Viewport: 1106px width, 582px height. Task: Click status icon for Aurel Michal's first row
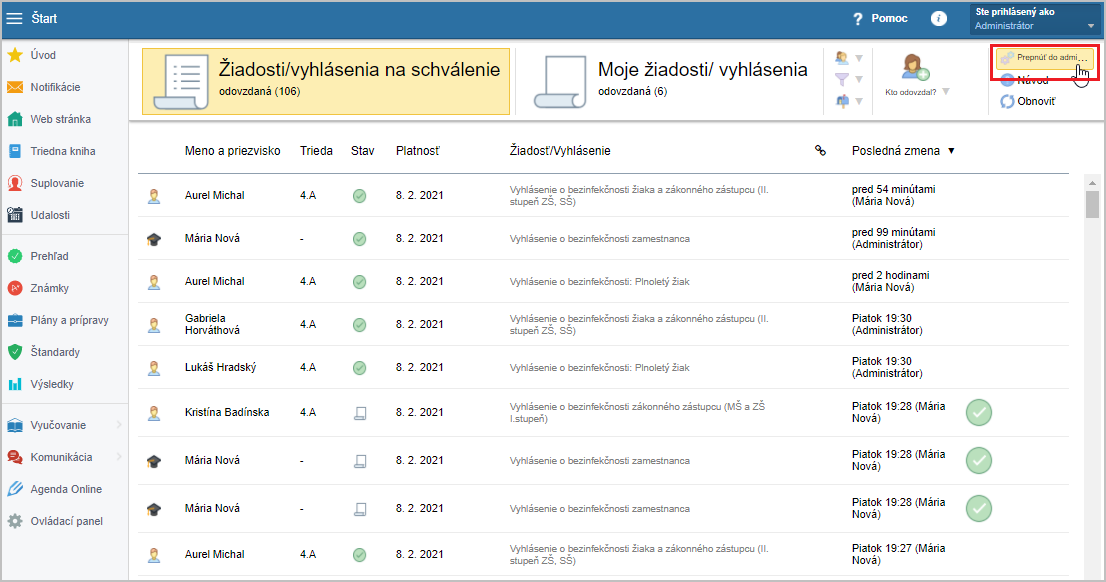[359, 196]
